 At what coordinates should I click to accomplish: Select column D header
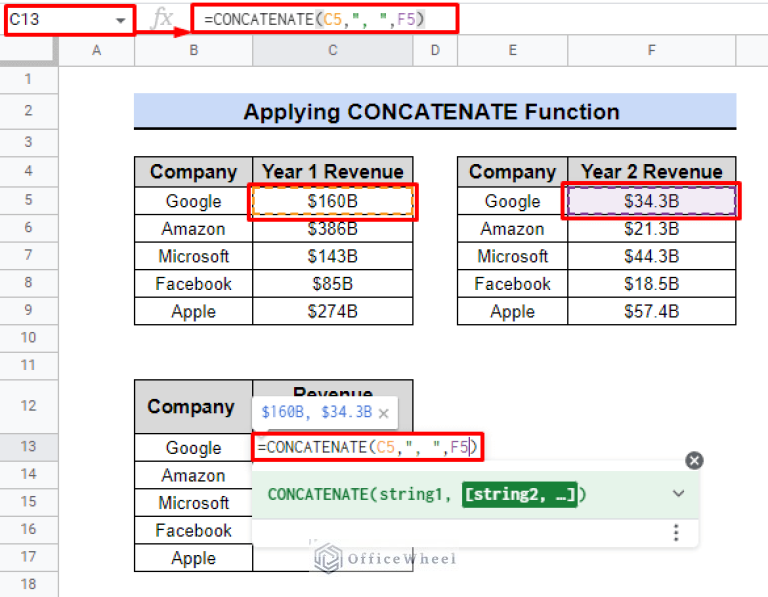[435, 50]
